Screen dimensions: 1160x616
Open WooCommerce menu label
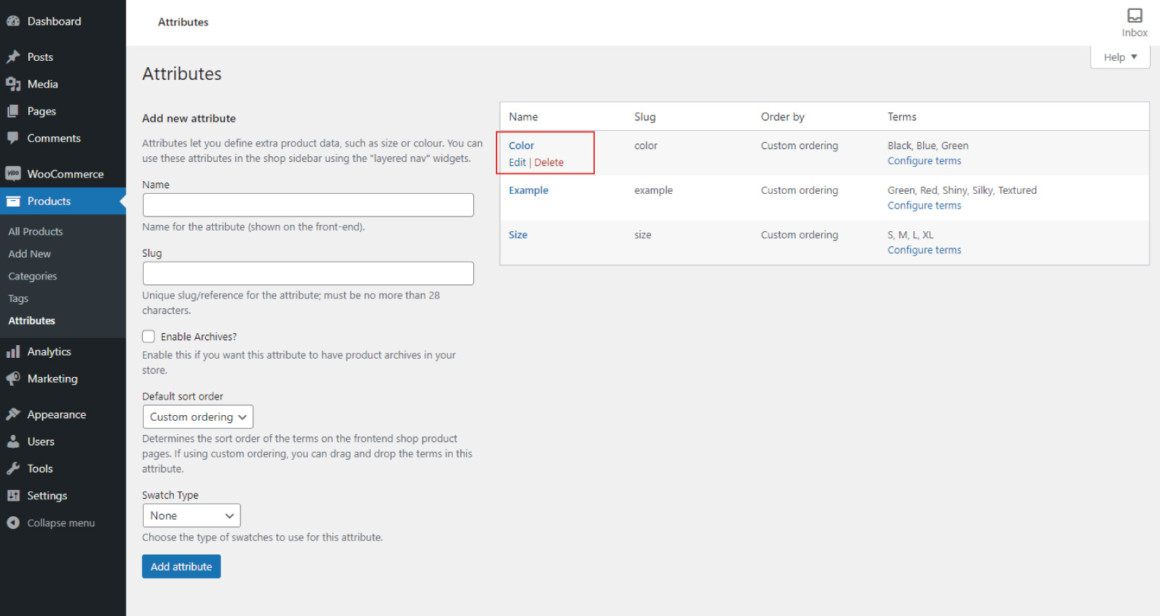click(x=65, y=175)
